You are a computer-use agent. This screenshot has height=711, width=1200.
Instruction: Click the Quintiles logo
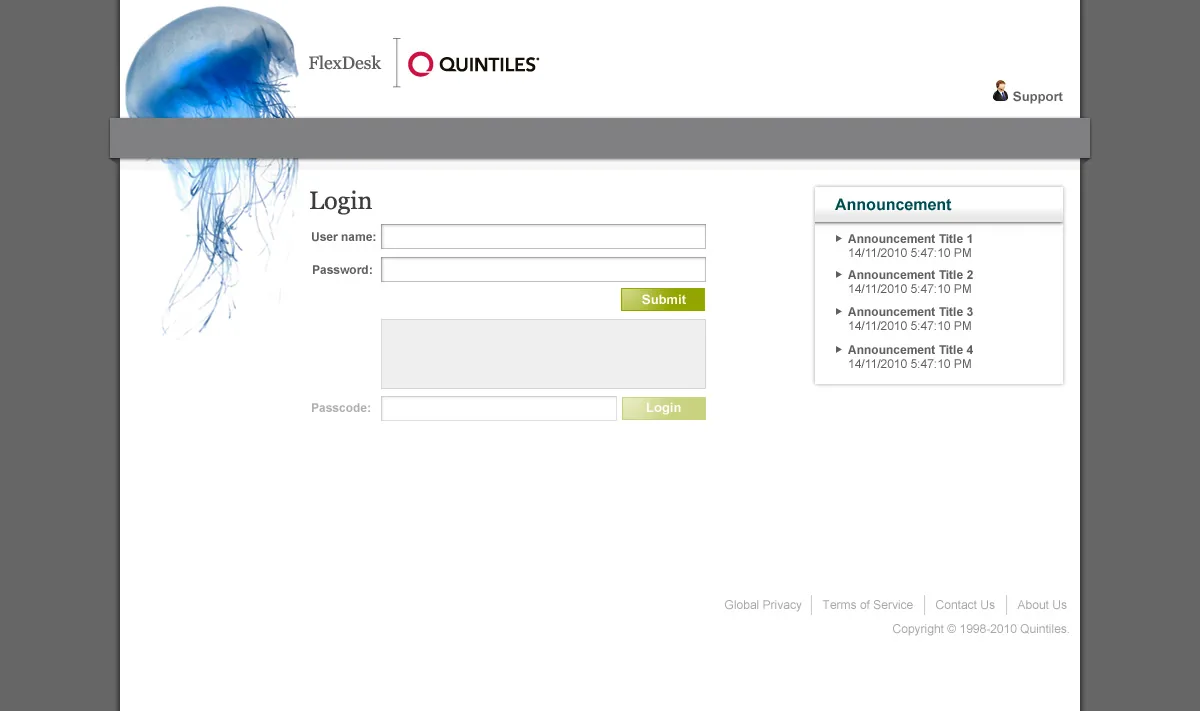474,64
